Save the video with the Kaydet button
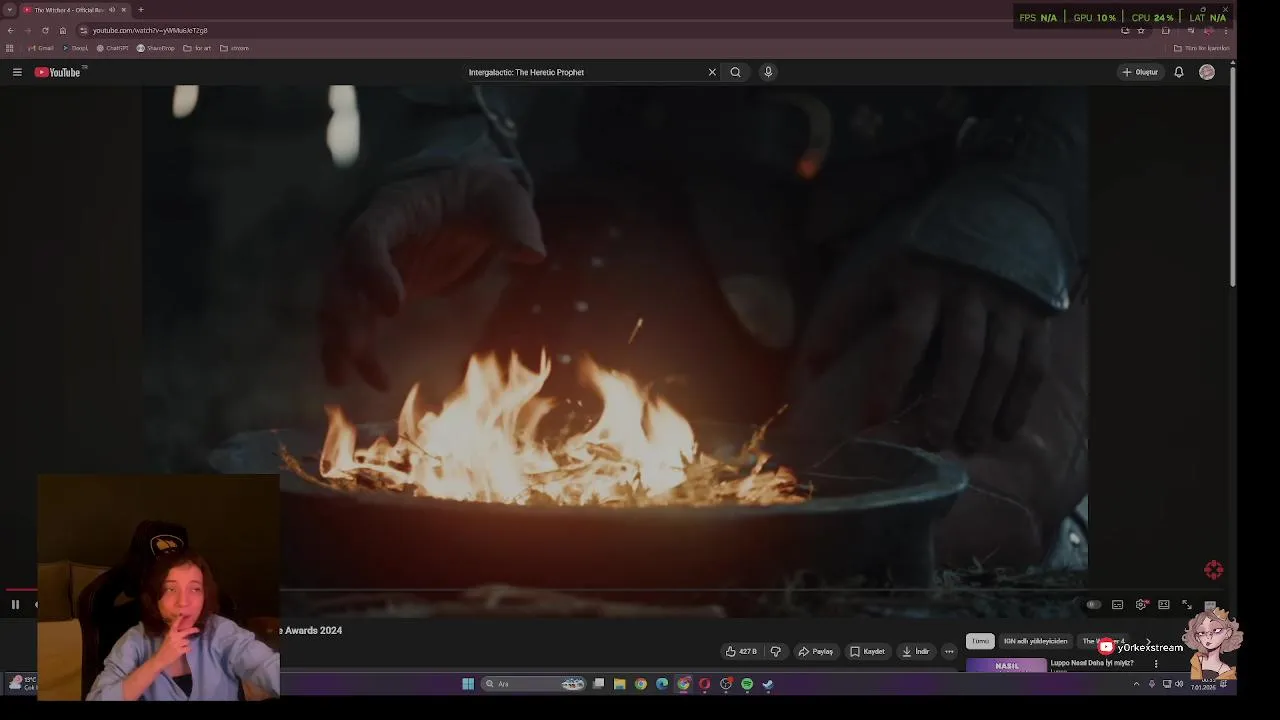 tap(867, 651)
